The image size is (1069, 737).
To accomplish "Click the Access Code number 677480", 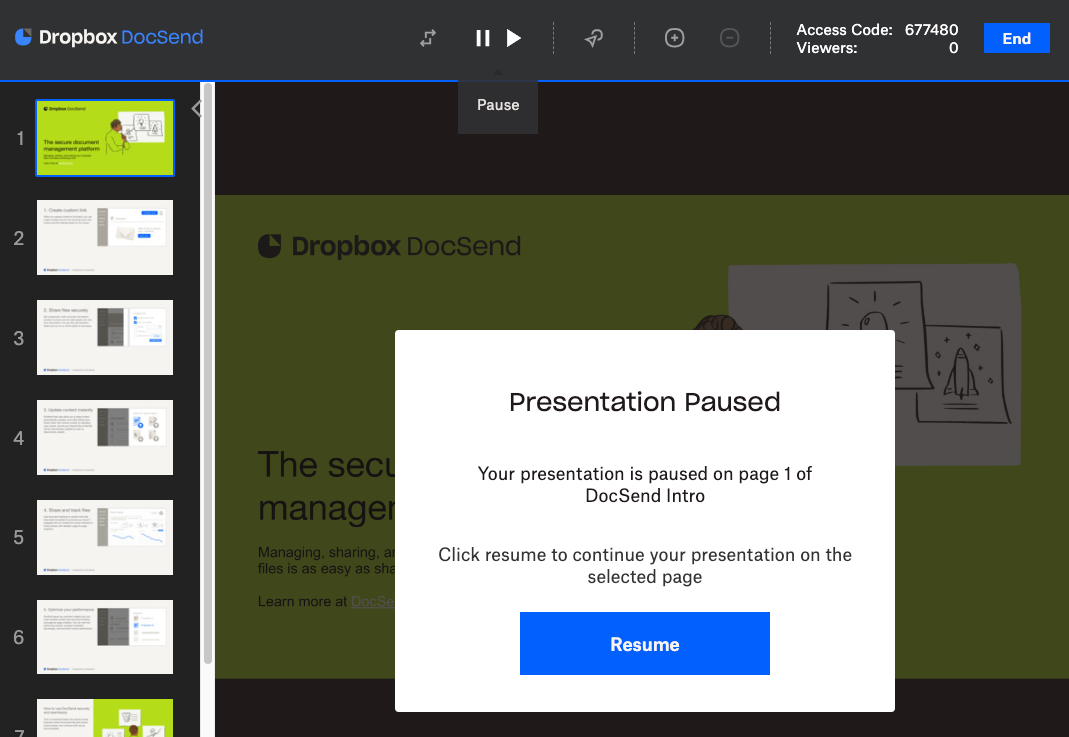I will (x=931, y=30).
